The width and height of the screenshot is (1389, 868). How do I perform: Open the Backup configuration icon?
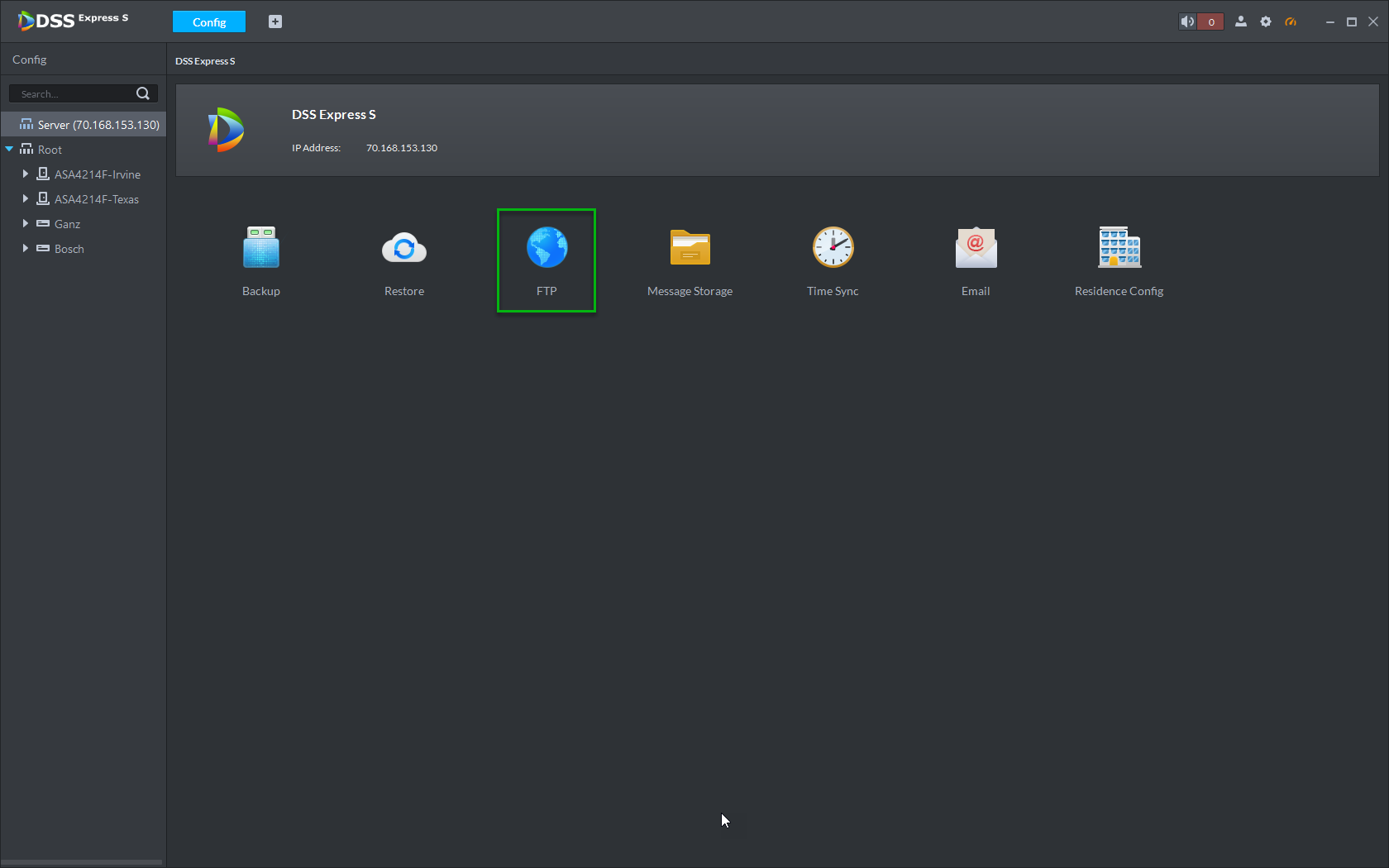[x=261, y=247]
